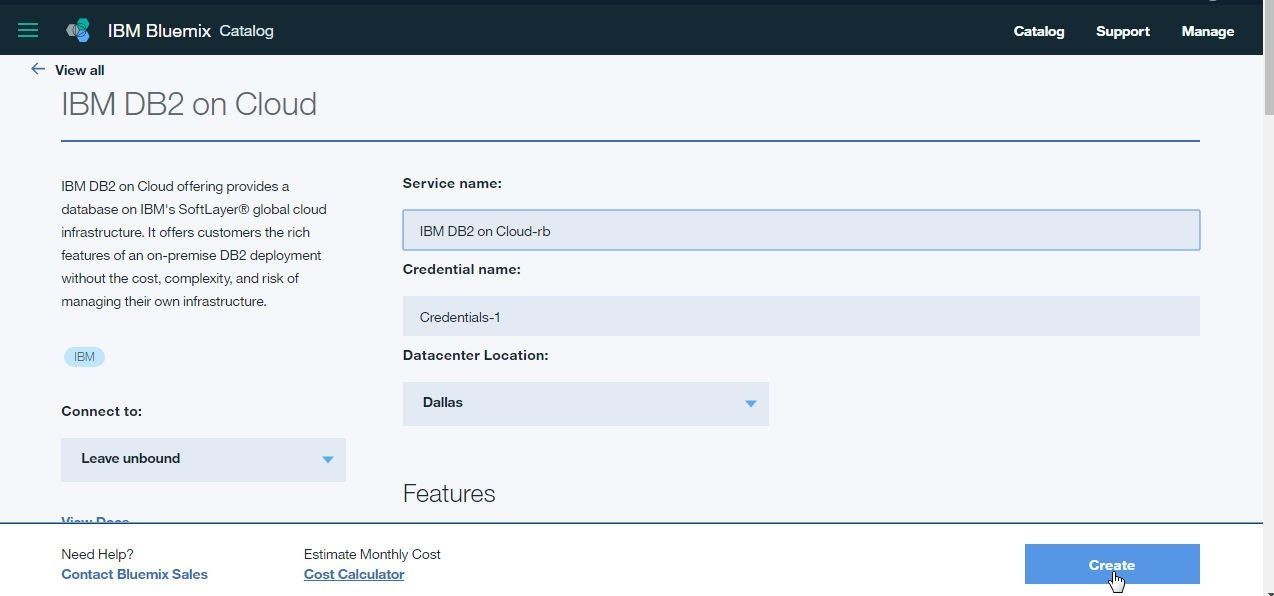Go to IBM Bluemix Catalog title link

[x=190, y=31]
